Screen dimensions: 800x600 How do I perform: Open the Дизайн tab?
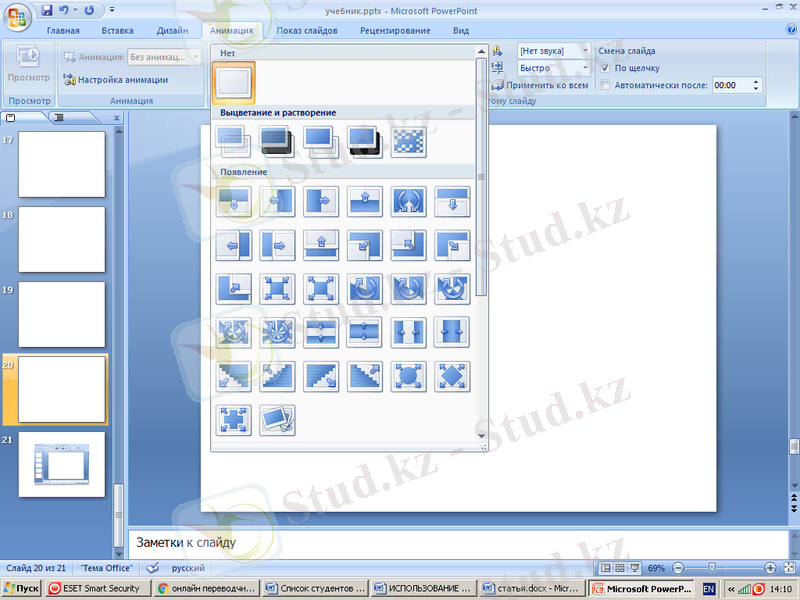tap(172, 31)
